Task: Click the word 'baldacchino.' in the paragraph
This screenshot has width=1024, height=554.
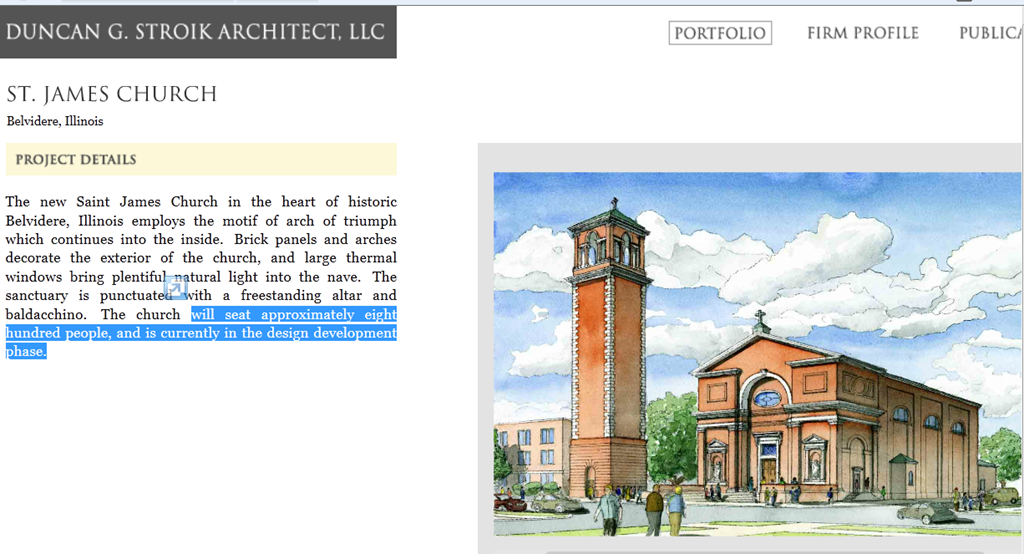Action: [x=46, y=314]
